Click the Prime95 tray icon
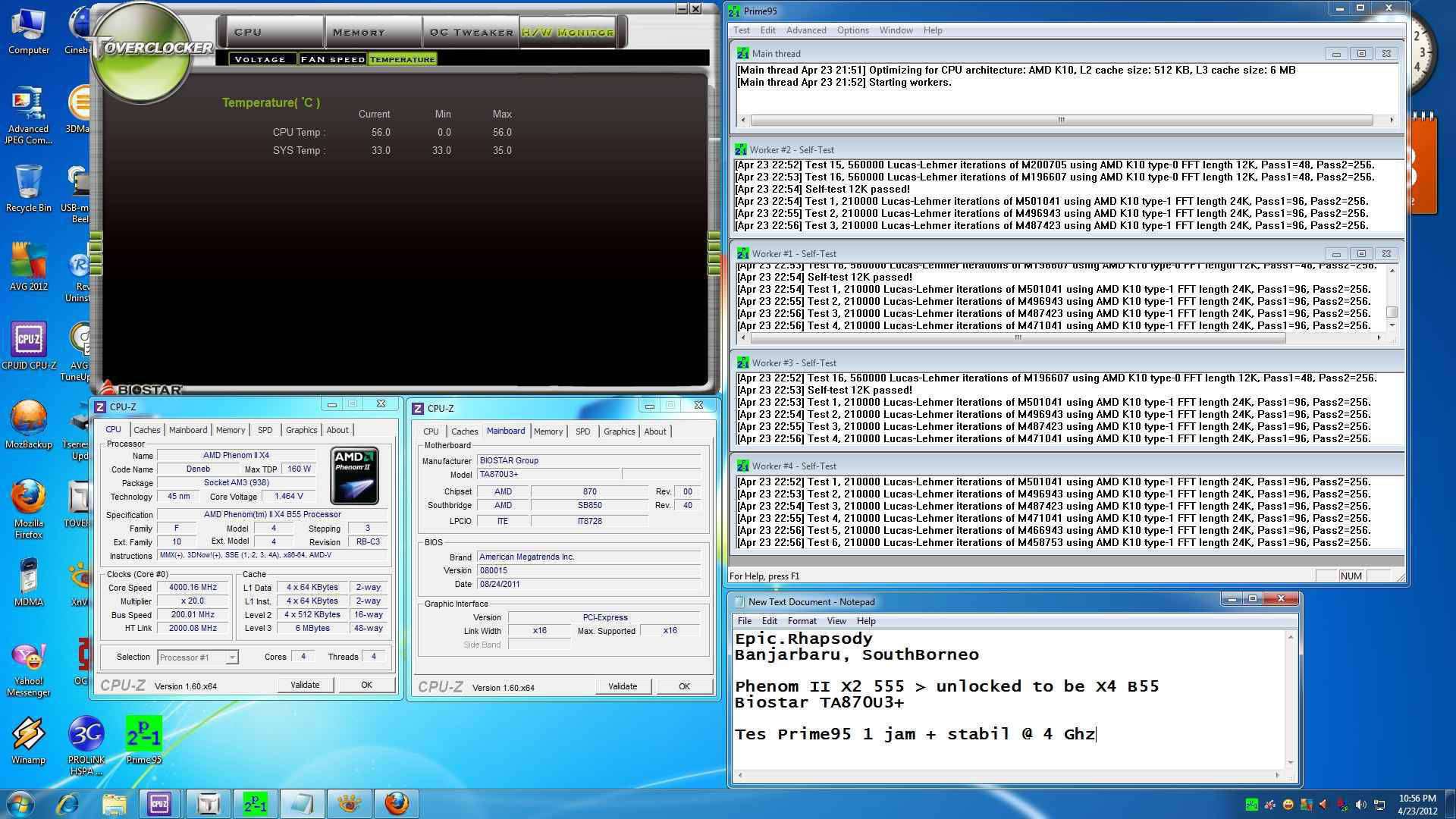The width and height of the screenshot is (1456, 819). point(1251,805)
